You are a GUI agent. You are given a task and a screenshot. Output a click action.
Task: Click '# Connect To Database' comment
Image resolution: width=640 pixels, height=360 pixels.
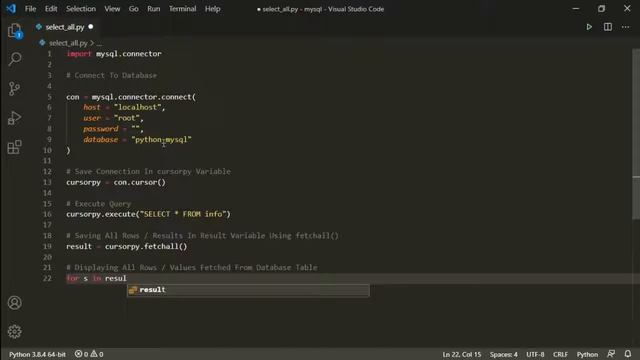click(111, 76)
